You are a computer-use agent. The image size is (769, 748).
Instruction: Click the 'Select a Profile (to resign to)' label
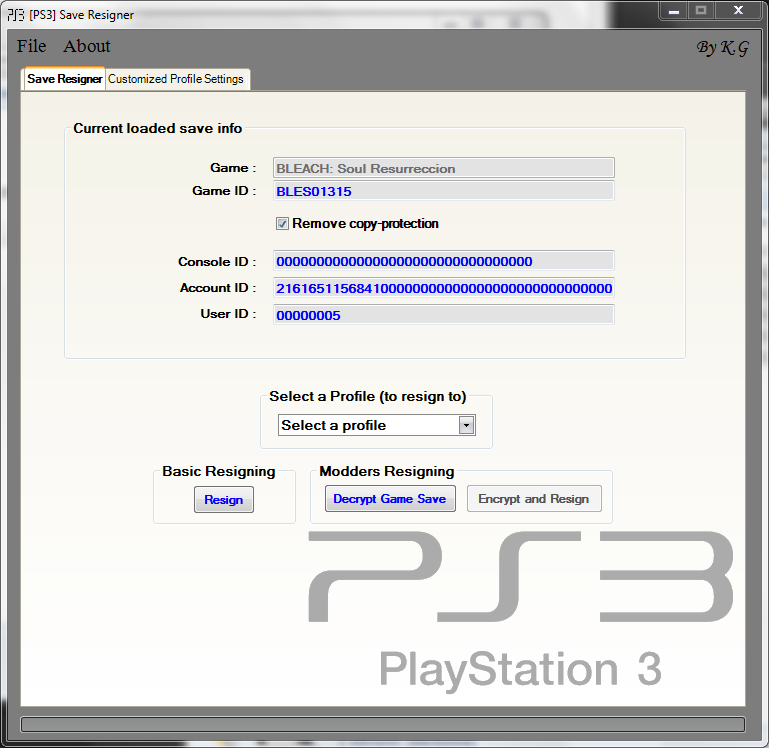pyautogui.click(x=367, y=396)
